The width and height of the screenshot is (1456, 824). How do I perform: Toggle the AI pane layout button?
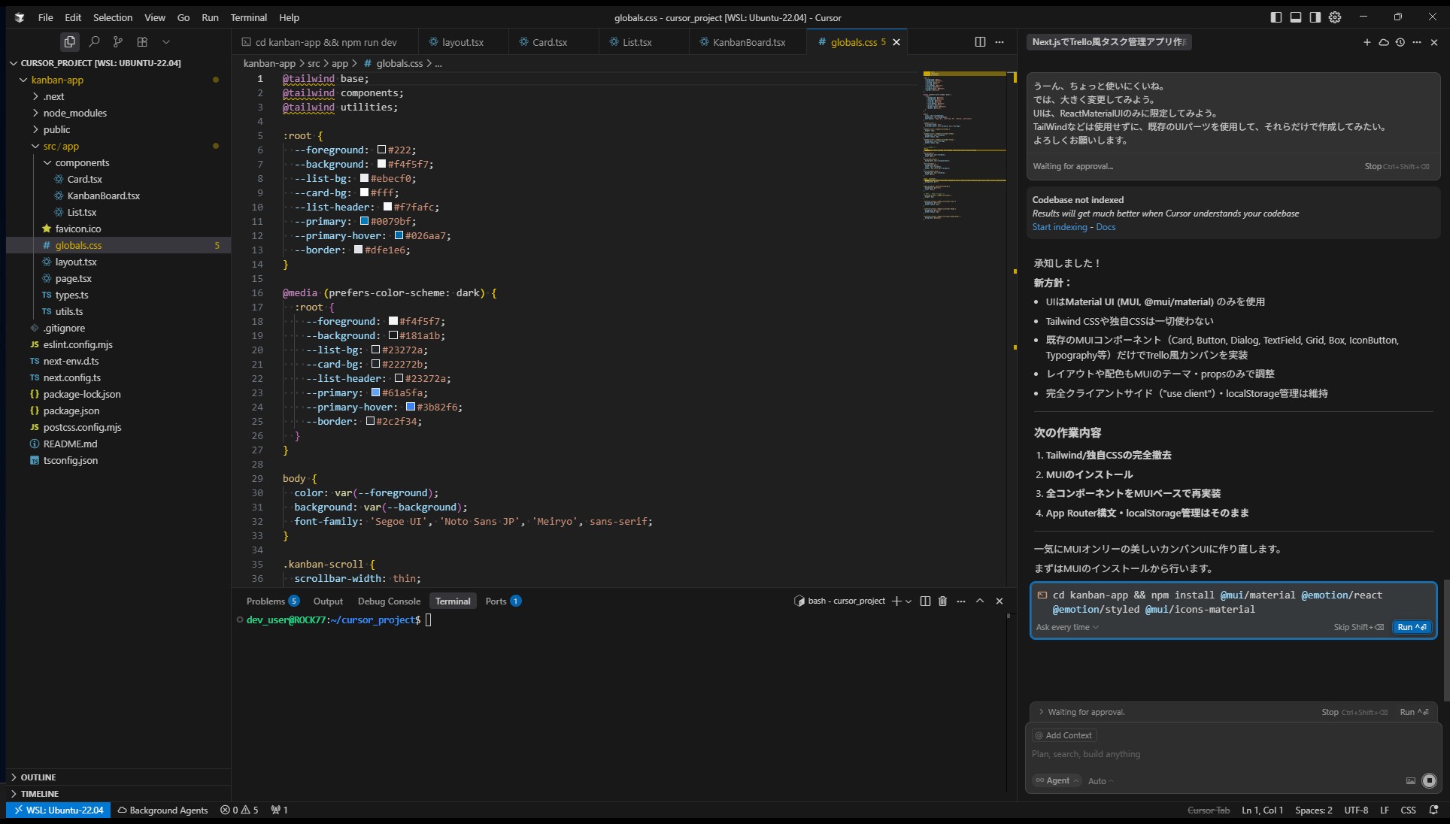1315,17
